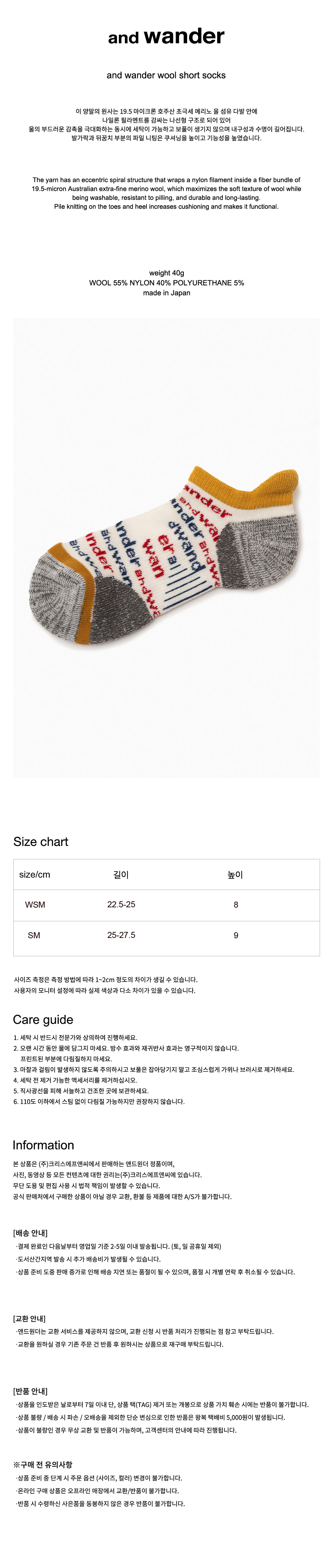The image size is (333, 1568).
Task: Click the 25-27.5 length value
Action: (121, 935)
